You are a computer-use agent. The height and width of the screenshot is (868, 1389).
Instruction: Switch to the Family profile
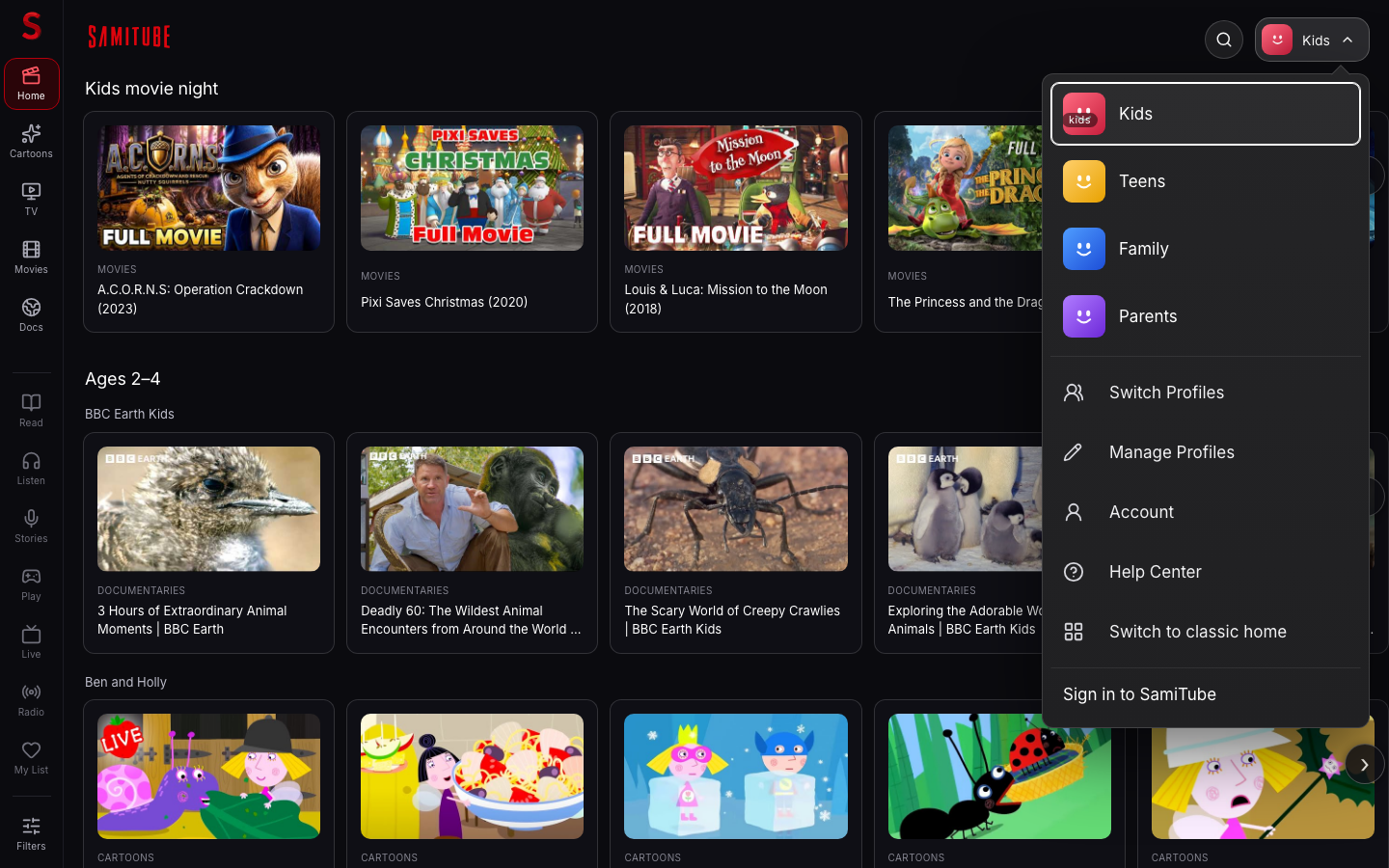click(1206, 249)
